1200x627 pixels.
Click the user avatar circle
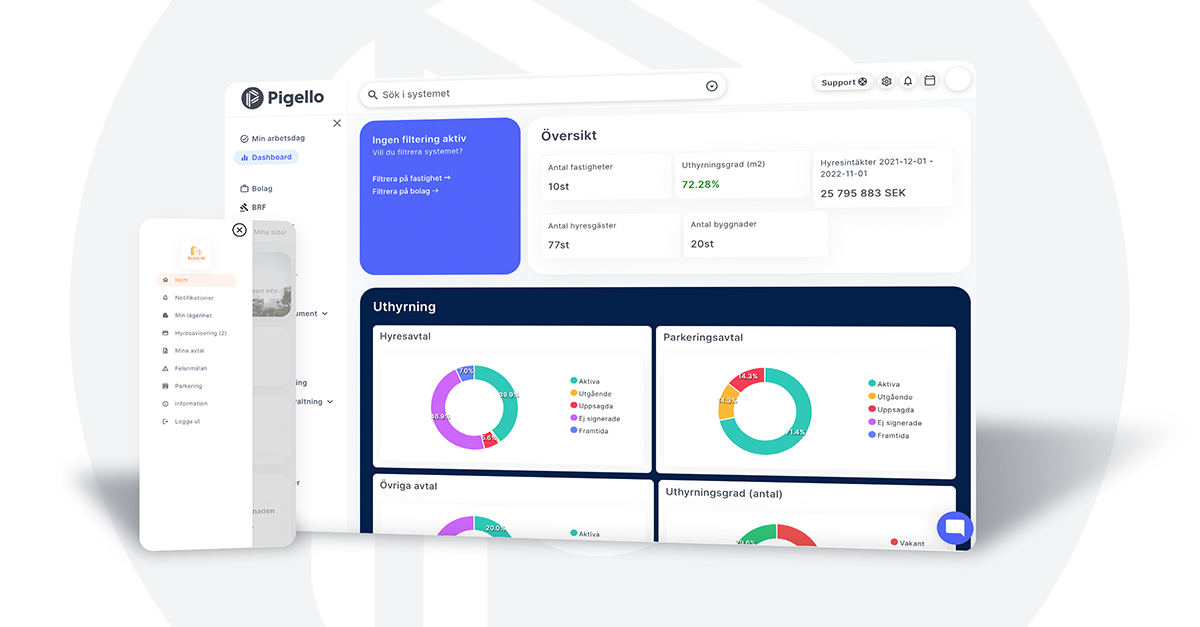(x=958, y=79)
